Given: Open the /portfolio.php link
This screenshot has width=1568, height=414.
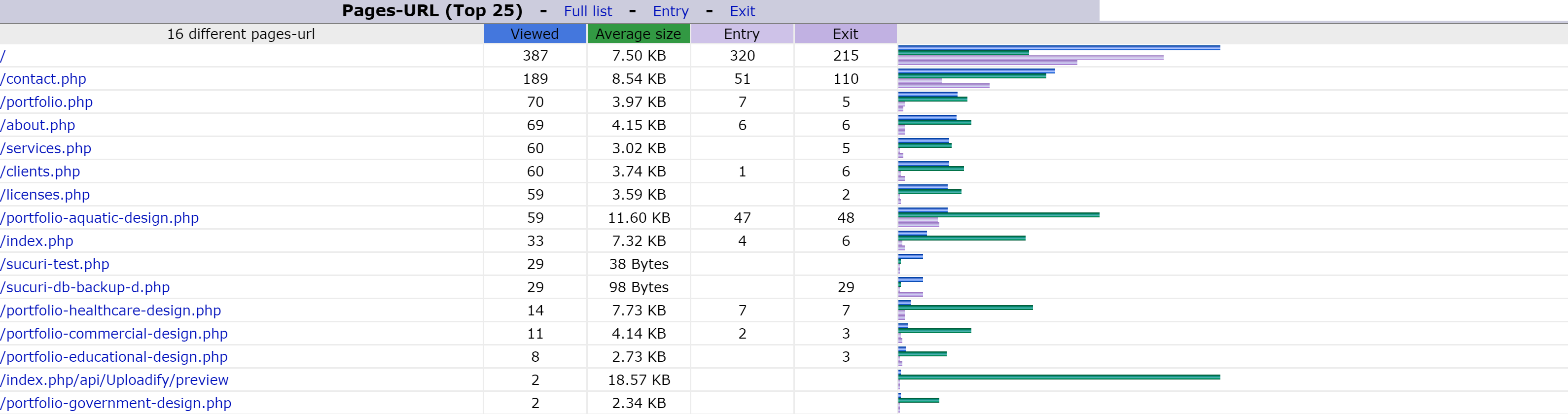Looking at the screenshot, I should (46, 103).
